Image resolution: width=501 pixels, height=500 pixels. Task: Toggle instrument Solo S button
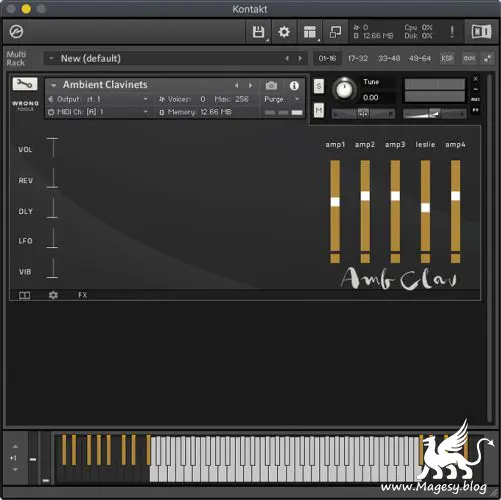[x=319, y=86]
